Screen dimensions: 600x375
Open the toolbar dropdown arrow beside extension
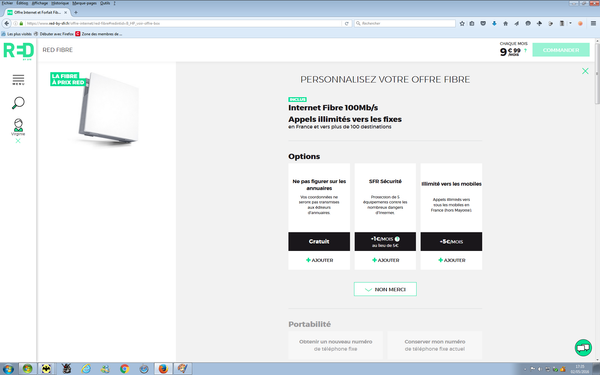click(x=570, y=23)
